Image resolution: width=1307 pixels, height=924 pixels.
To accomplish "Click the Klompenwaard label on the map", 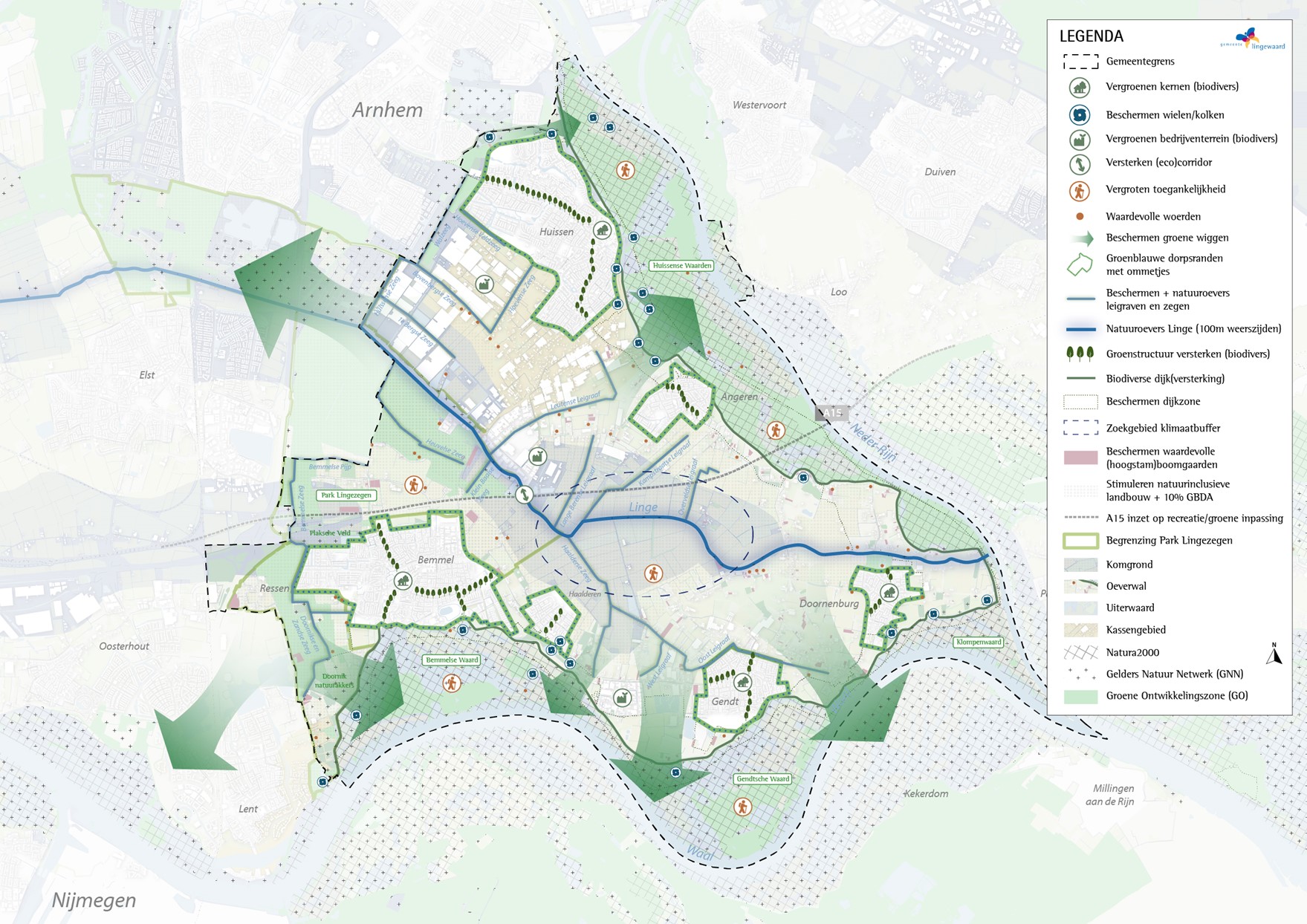I will click(978, 642).
